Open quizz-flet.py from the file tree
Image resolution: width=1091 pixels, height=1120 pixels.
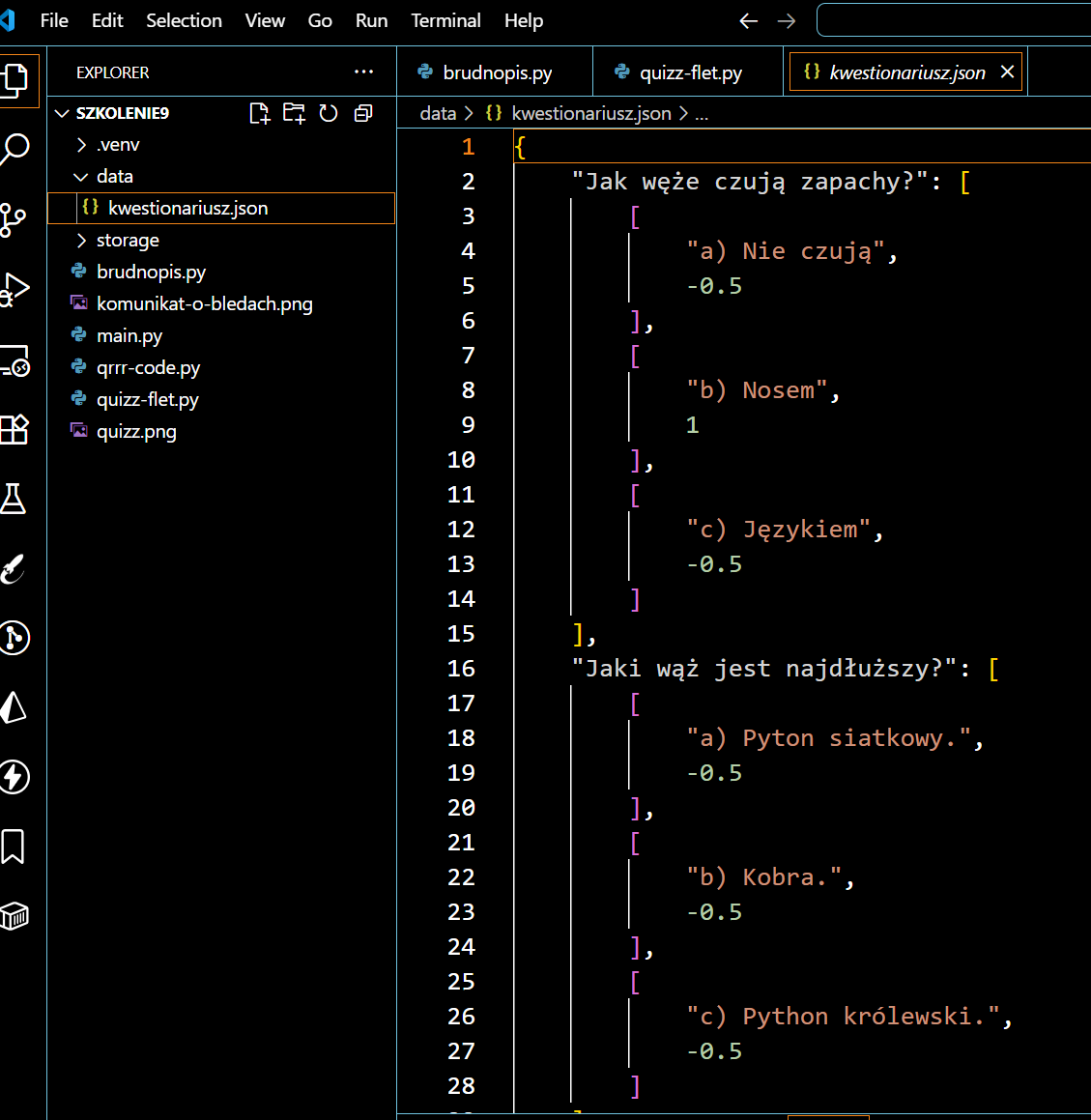[x=221, y=399]
